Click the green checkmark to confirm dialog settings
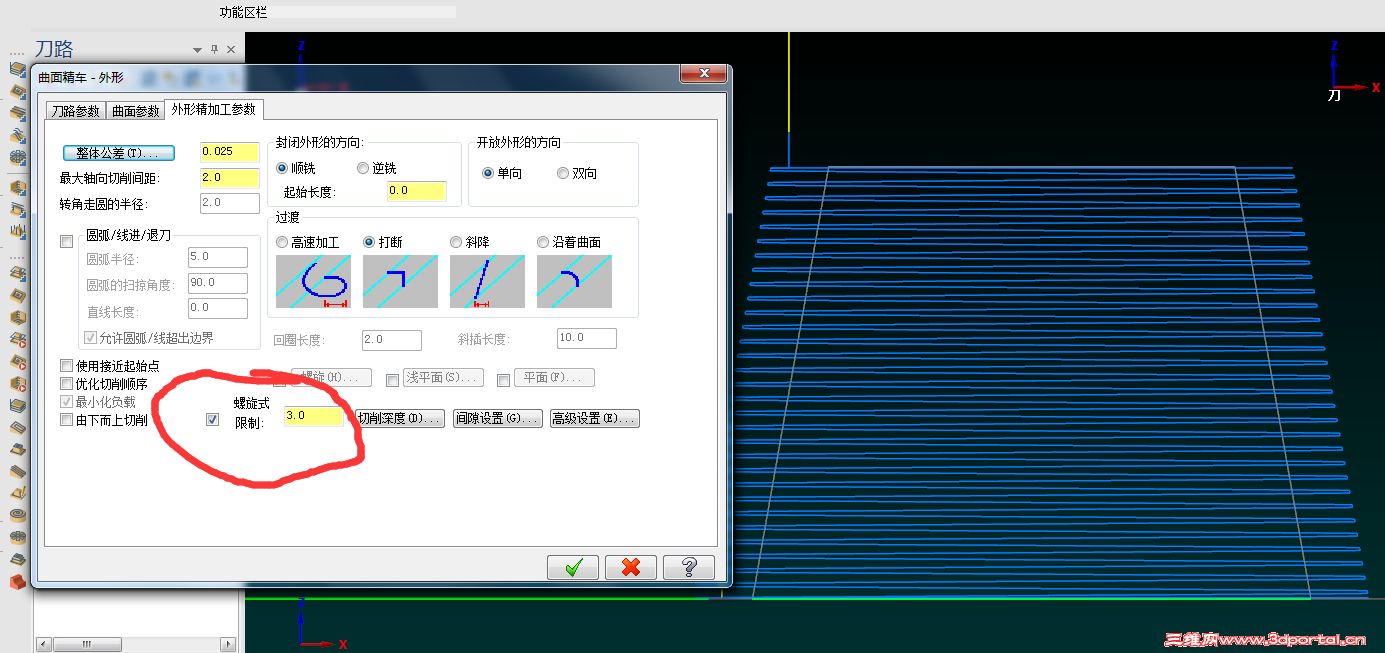Image resolution: width=1385 pixels, height=653 pixels. point(572,567)
